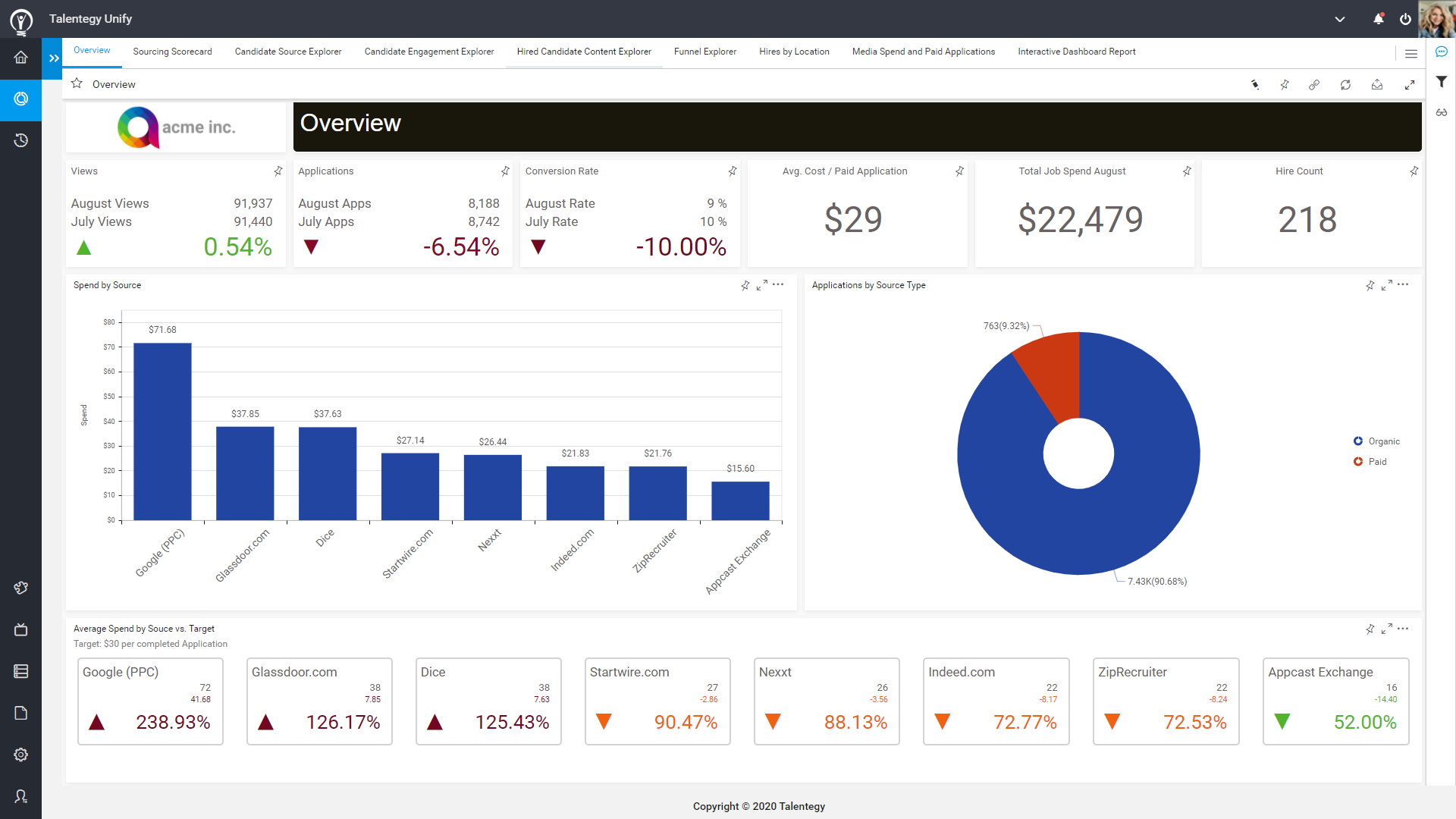Open the Sourcing Scorecard tab
The height and width of the screenshot is (819, 1456).
point(172,52)
